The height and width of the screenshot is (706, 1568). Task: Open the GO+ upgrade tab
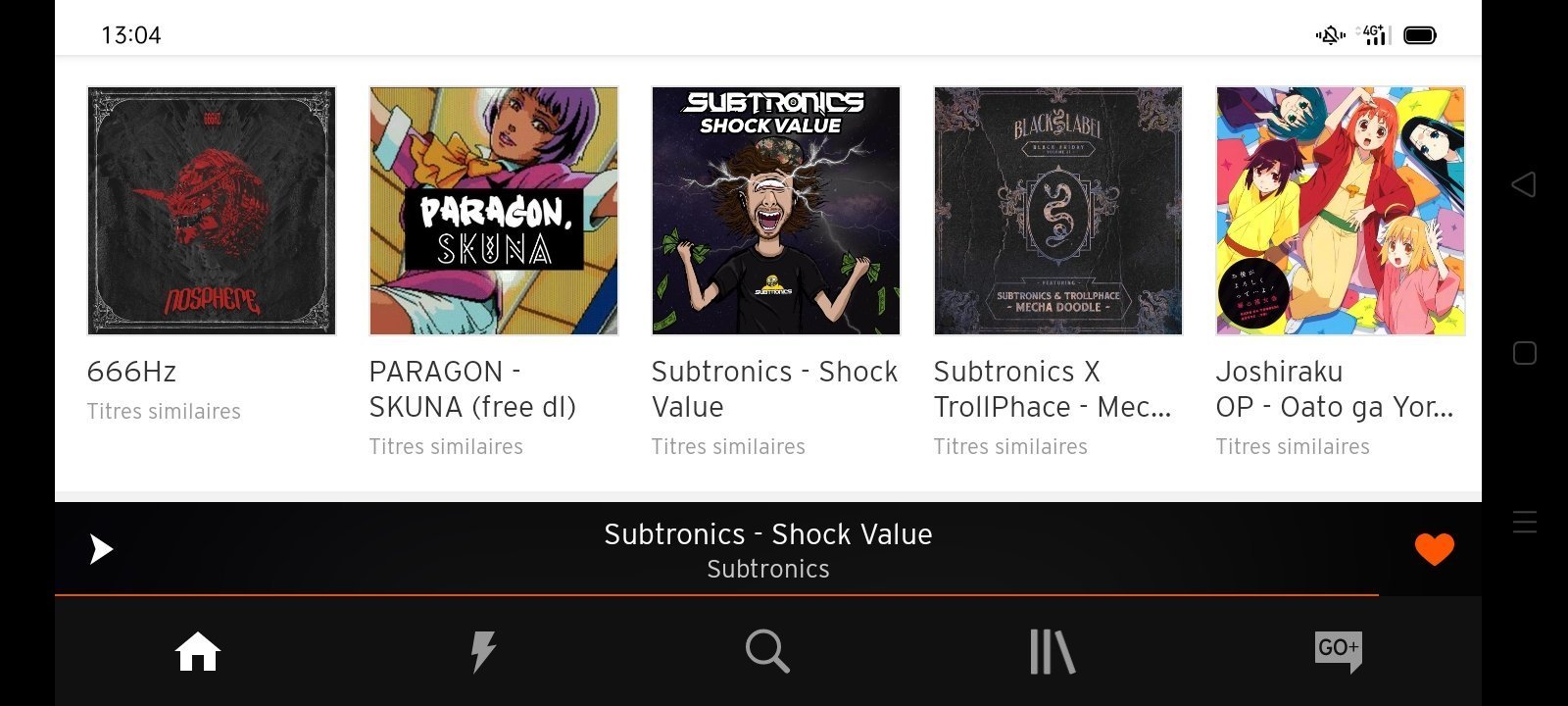1338,651
